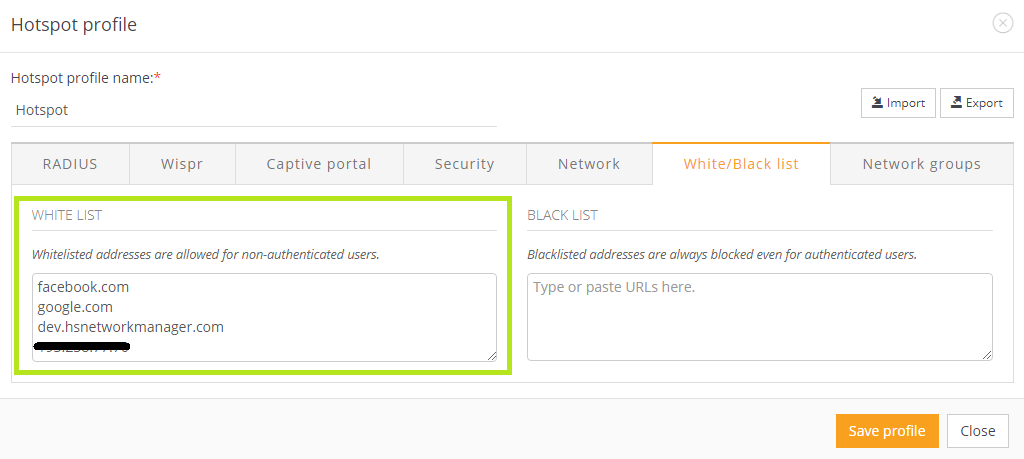Go to the Captive portal tab

tap(319, 164)
